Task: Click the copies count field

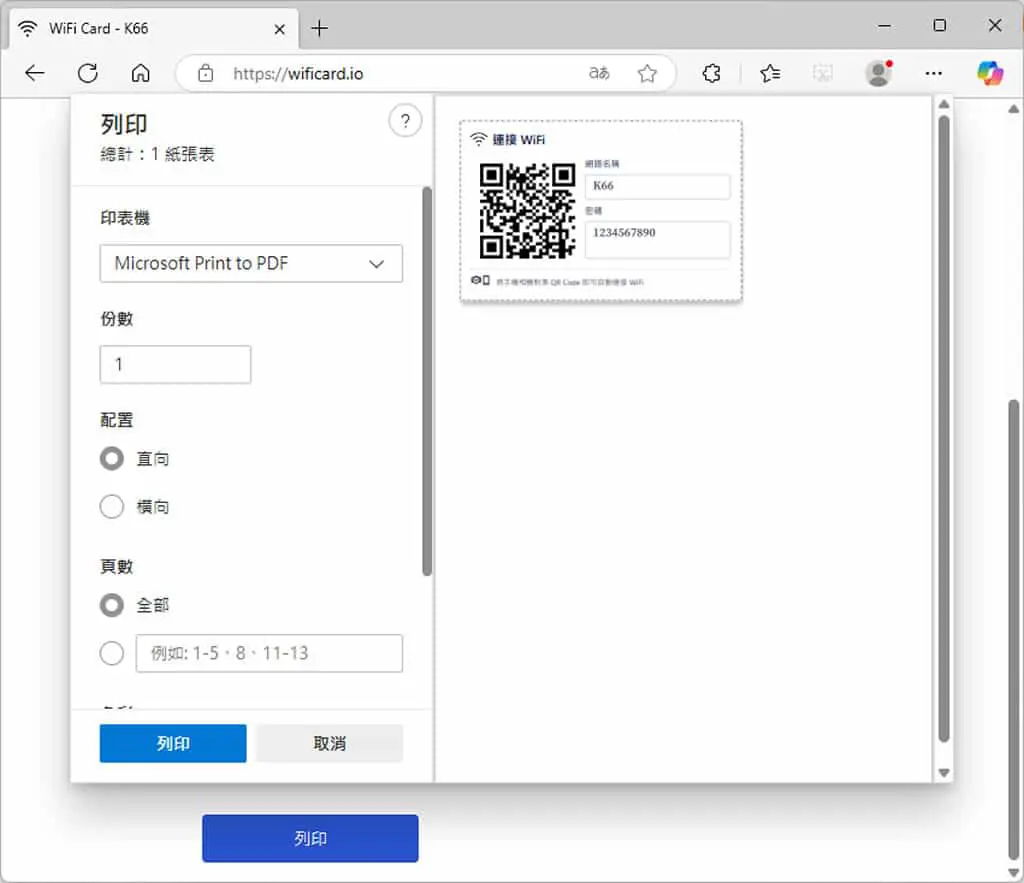Action: (175, 364)
